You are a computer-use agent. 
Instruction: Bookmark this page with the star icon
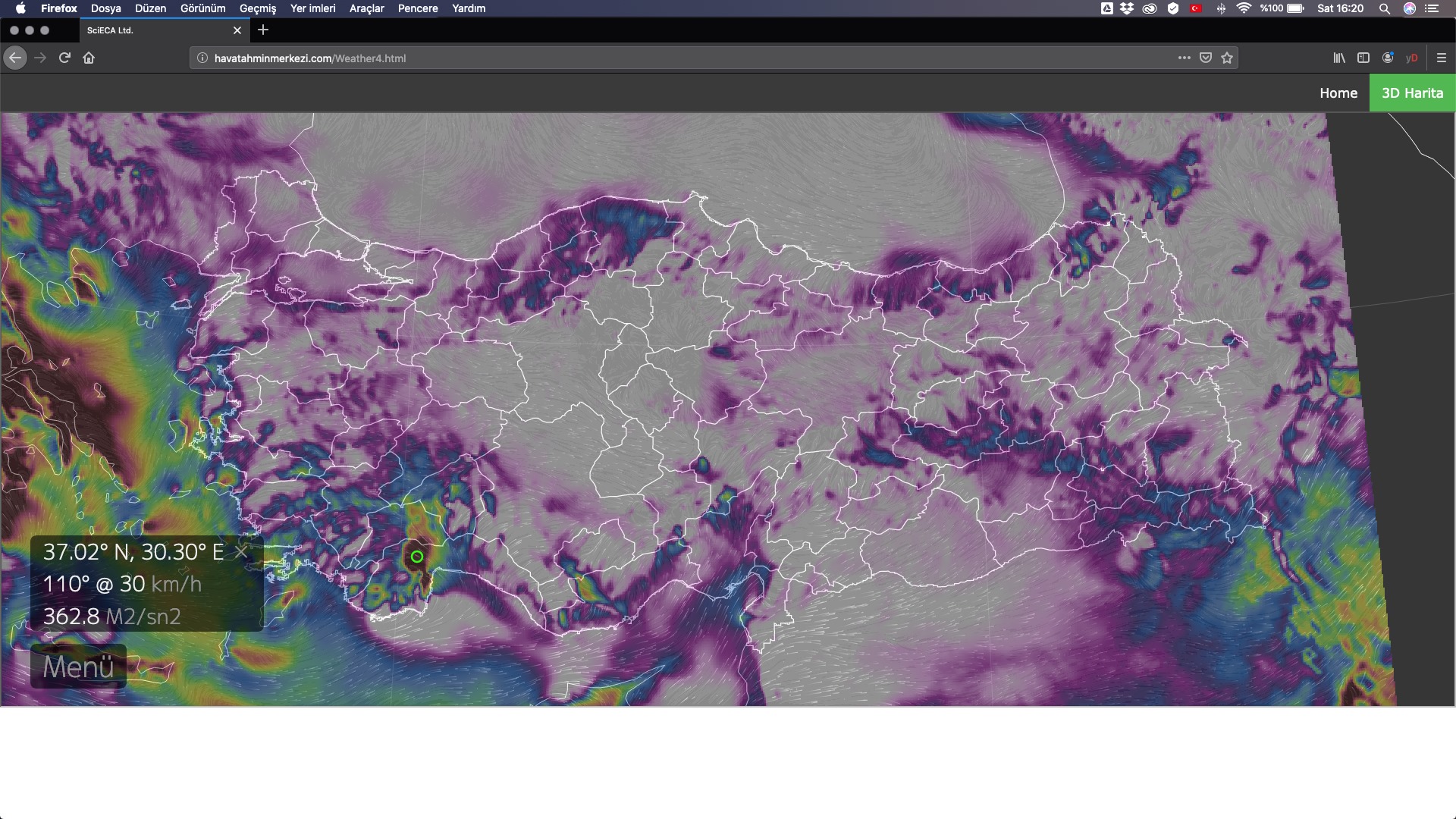[1227, 58]
